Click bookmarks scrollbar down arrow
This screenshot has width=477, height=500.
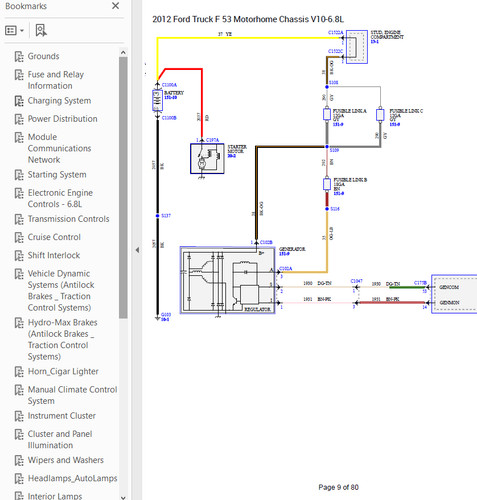[123, 497]
